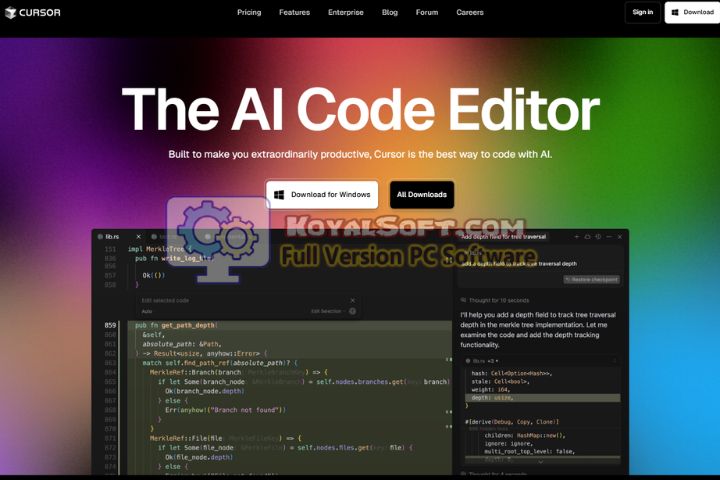This screenshot has width=720, height=480.
Task: Click the Windows logo in Download for Windows
Action: click(x=279, y=195)
